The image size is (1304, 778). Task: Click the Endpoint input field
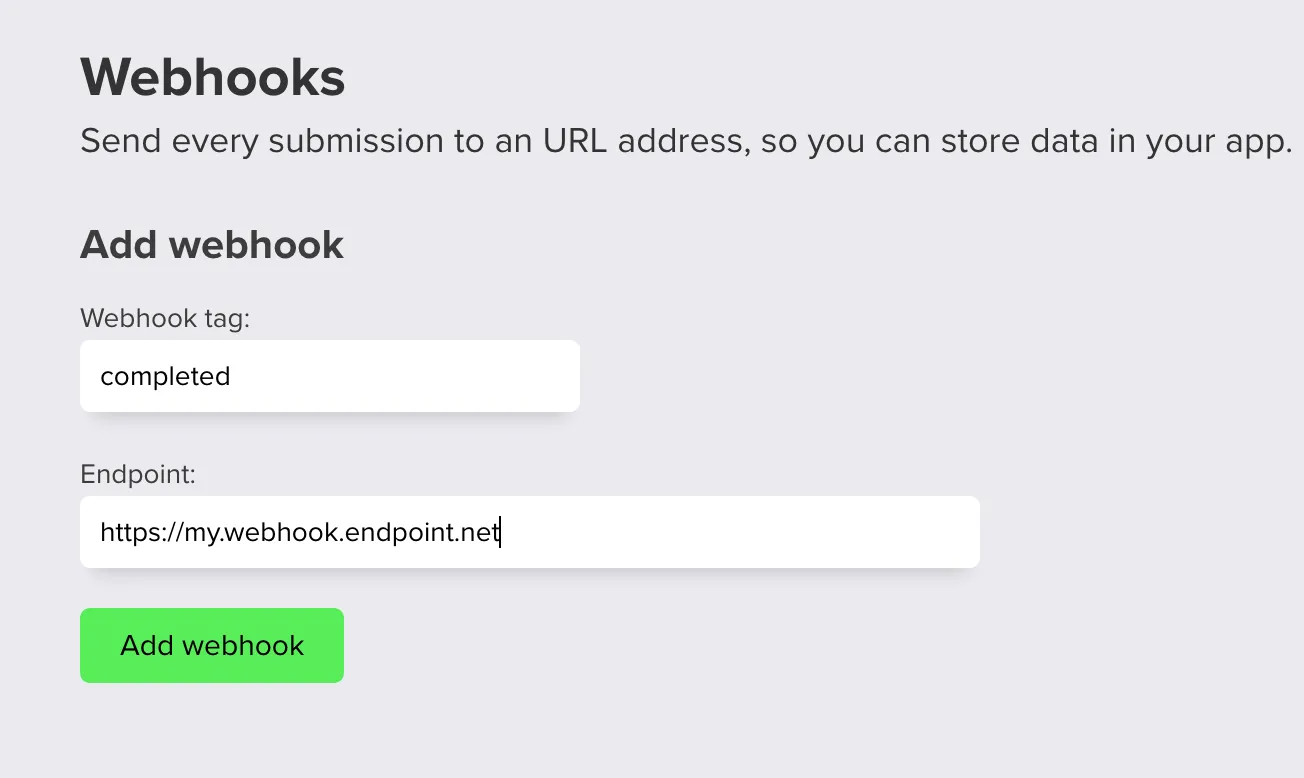coord(530,531)
